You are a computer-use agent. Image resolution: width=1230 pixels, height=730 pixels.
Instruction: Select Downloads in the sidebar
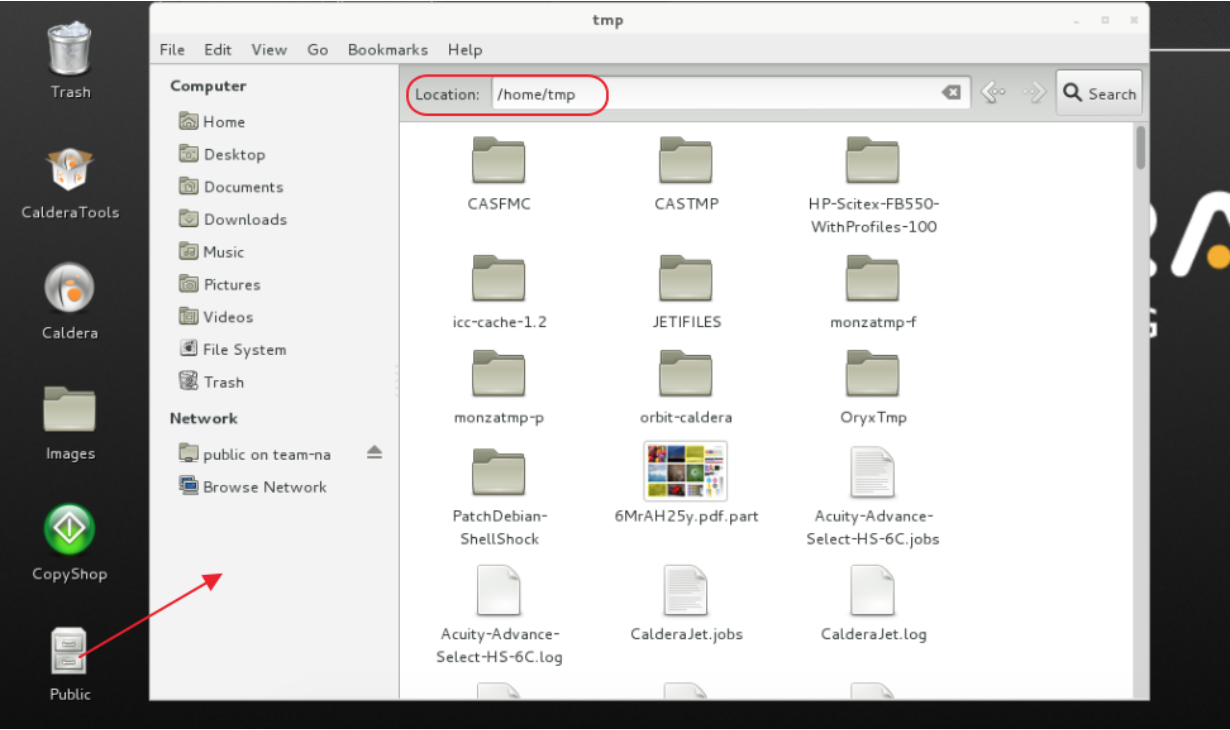click(x=245, y=219)
